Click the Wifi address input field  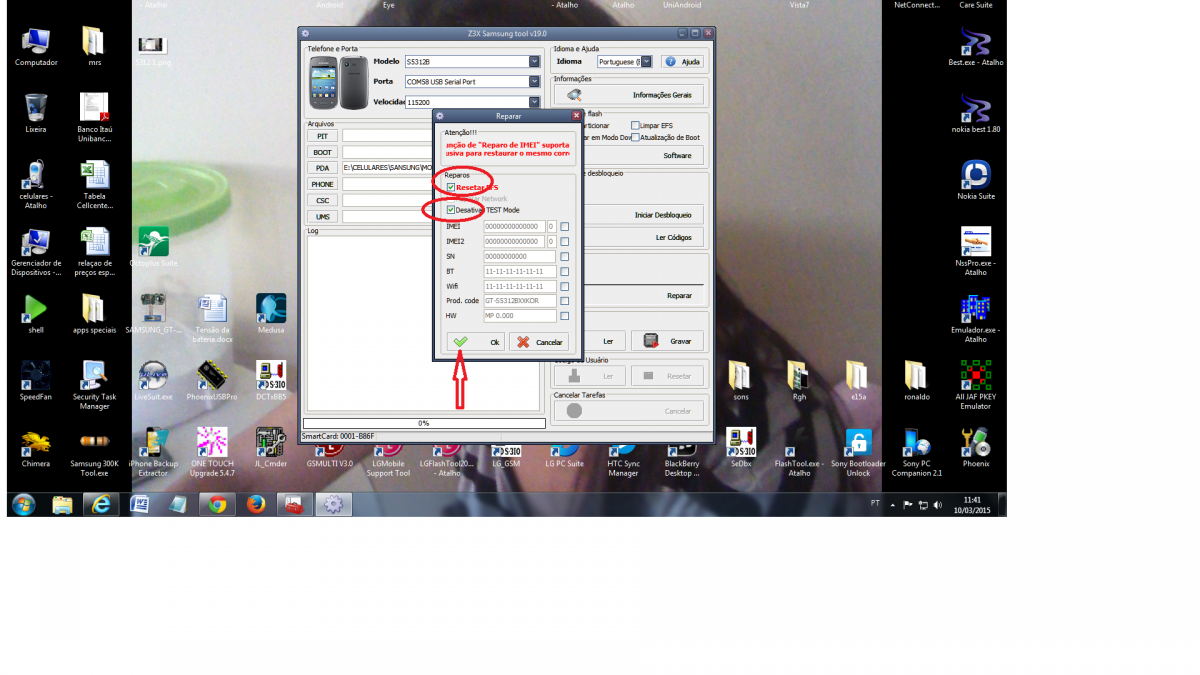tap(519, 286)
